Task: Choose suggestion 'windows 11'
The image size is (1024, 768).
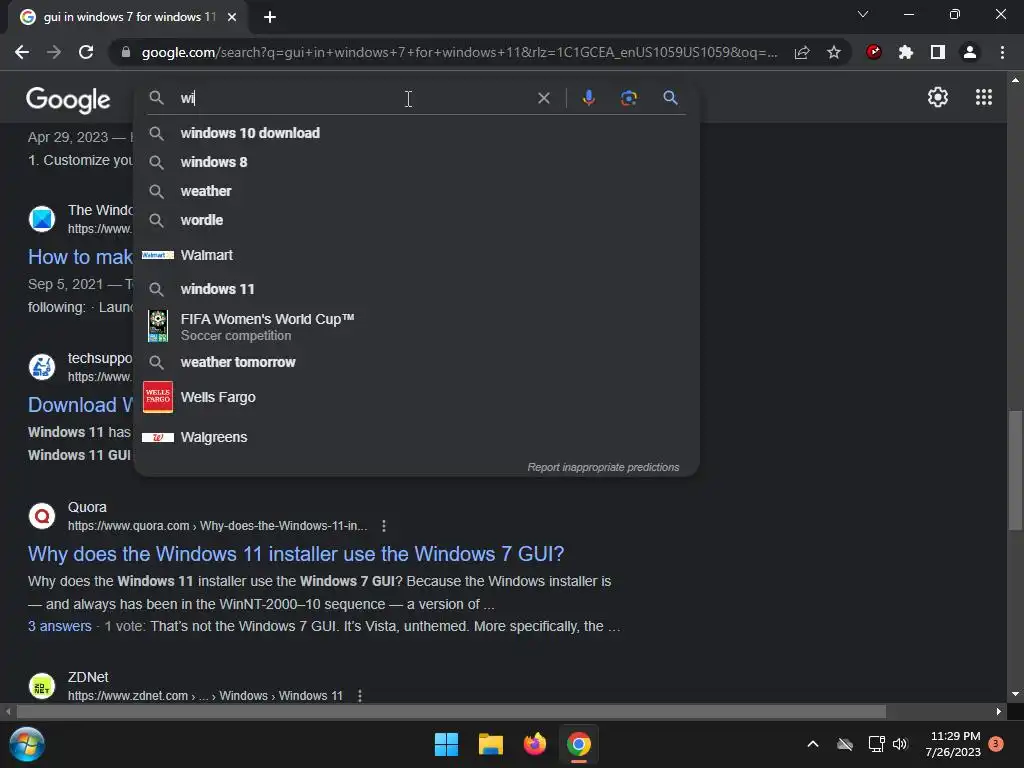Action: tap(417, 289)
